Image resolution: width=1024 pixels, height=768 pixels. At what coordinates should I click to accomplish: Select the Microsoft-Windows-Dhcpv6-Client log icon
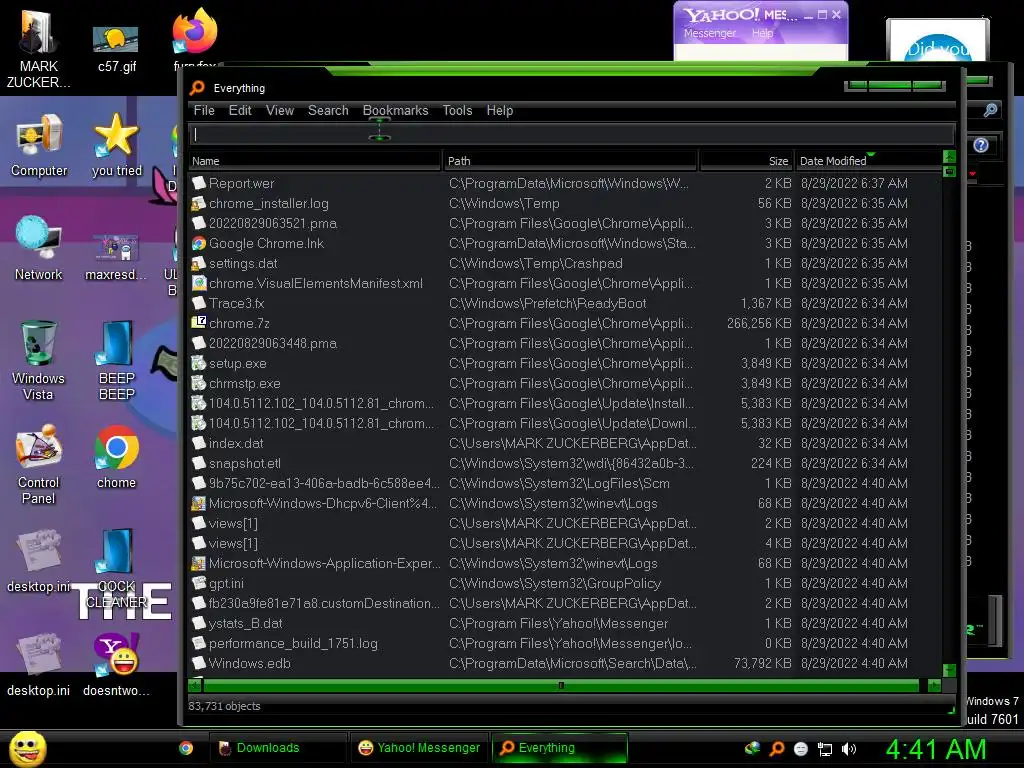tap(199, 504)
